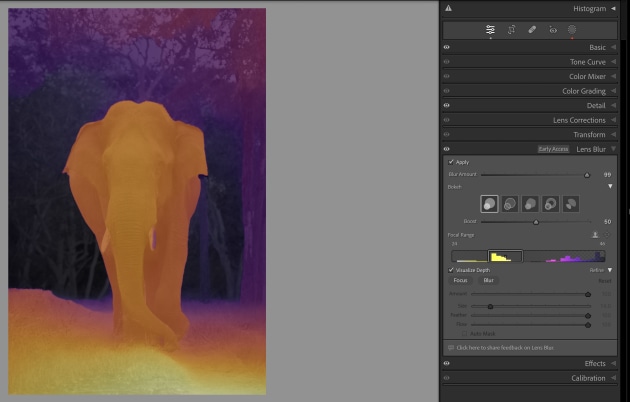Select the Red Eye correction tool icon
The height and width of the screenshot is (402, 630).
[x=553, y=30]
